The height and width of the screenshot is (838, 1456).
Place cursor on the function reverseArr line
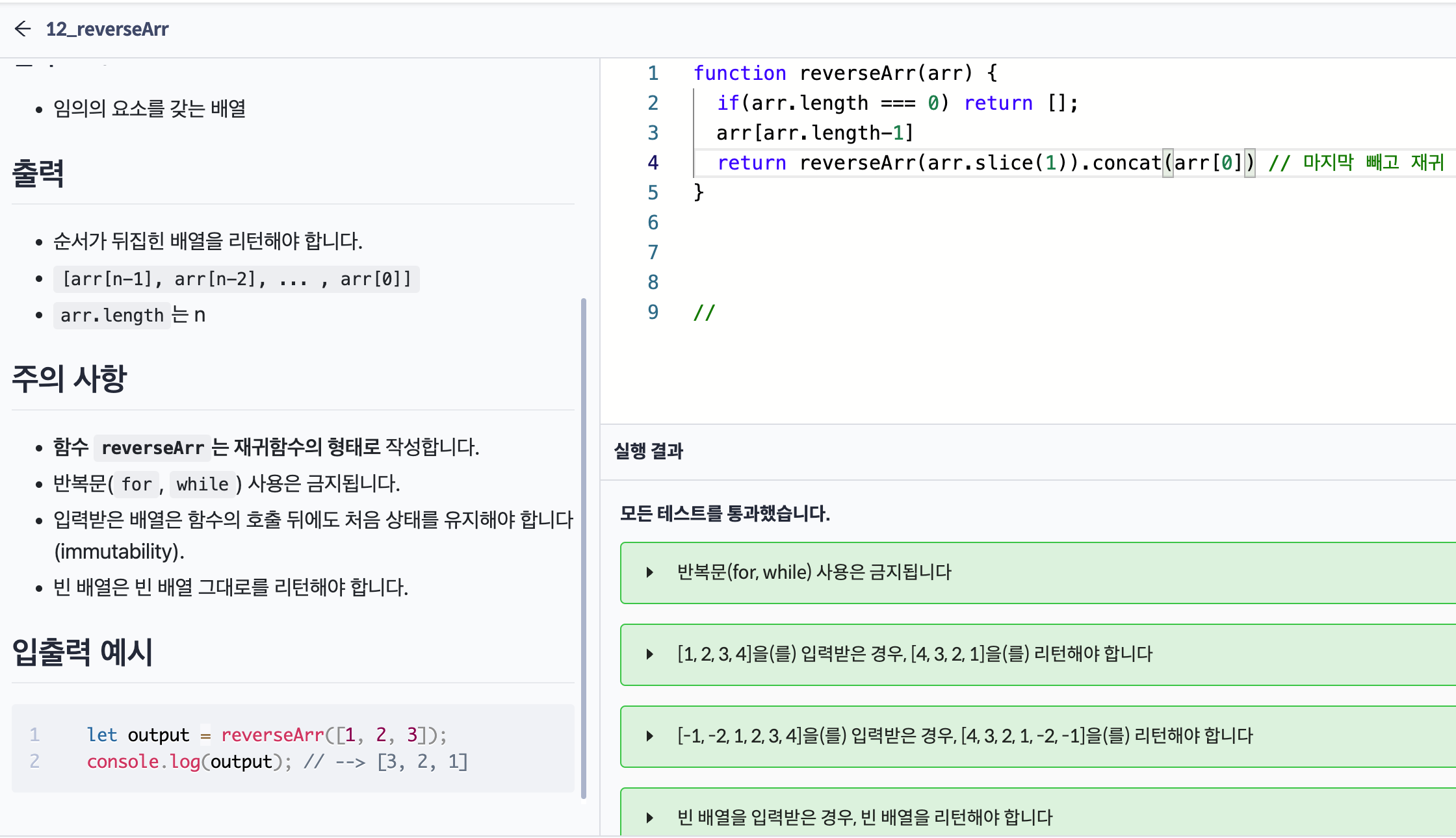click(x=845, y=73)
